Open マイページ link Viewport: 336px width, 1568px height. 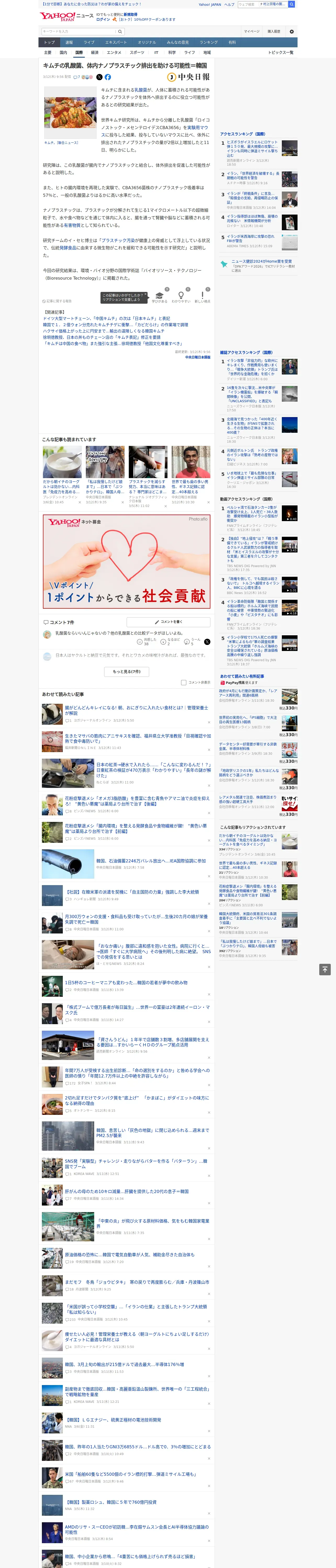[252, 32]
